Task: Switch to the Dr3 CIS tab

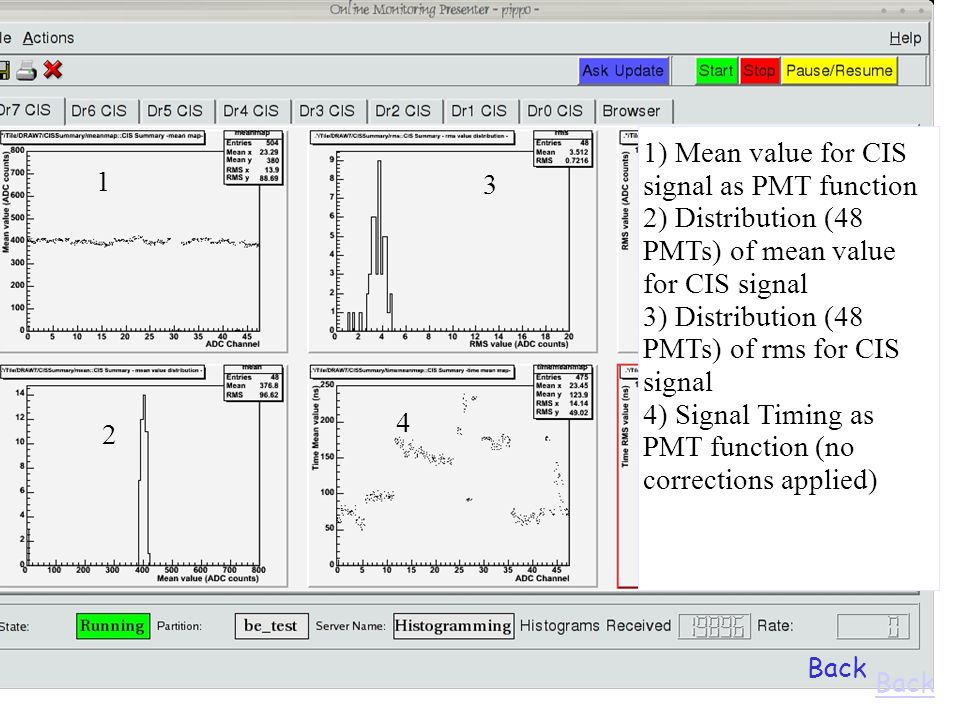Action: tap(327, 111)
